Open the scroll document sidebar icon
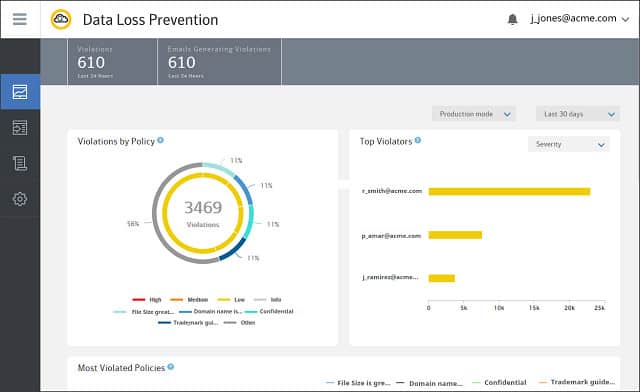This screenshot has height=392, width=640. [x=20, y=163]
